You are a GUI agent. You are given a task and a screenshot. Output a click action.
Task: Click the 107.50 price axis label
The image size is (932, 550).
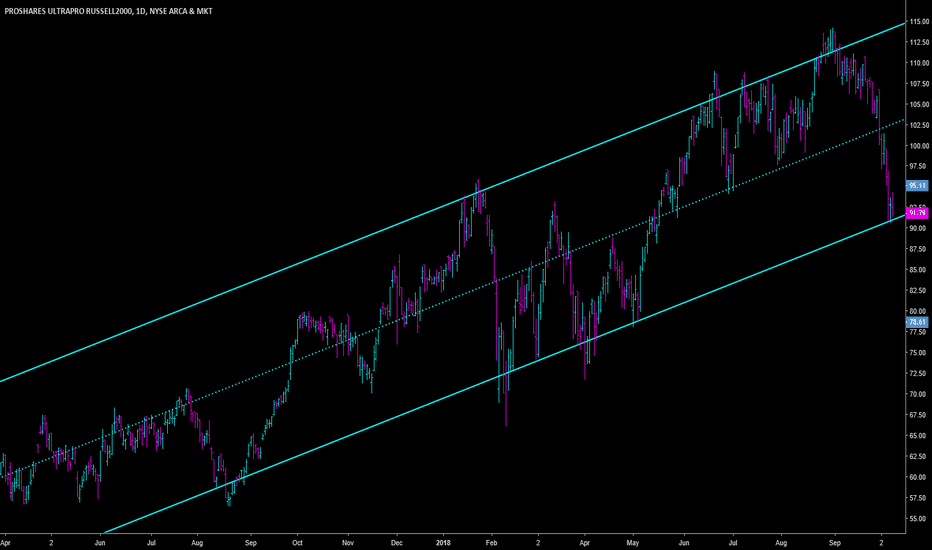tap(919, 84)
